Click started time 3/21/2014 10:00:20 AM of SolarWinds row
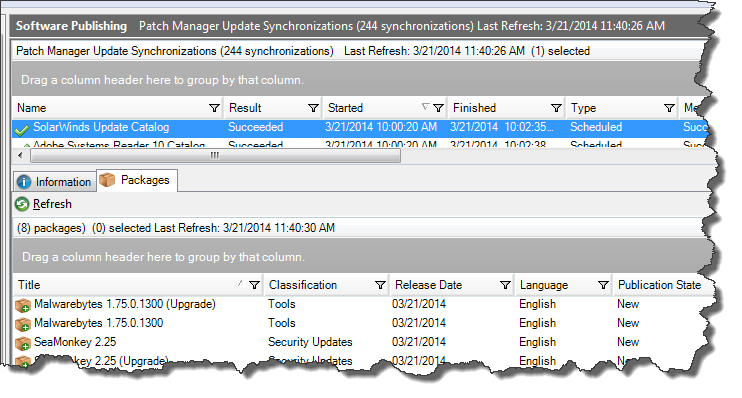Viewport: 742px width, 398px height. coord(381,127)
